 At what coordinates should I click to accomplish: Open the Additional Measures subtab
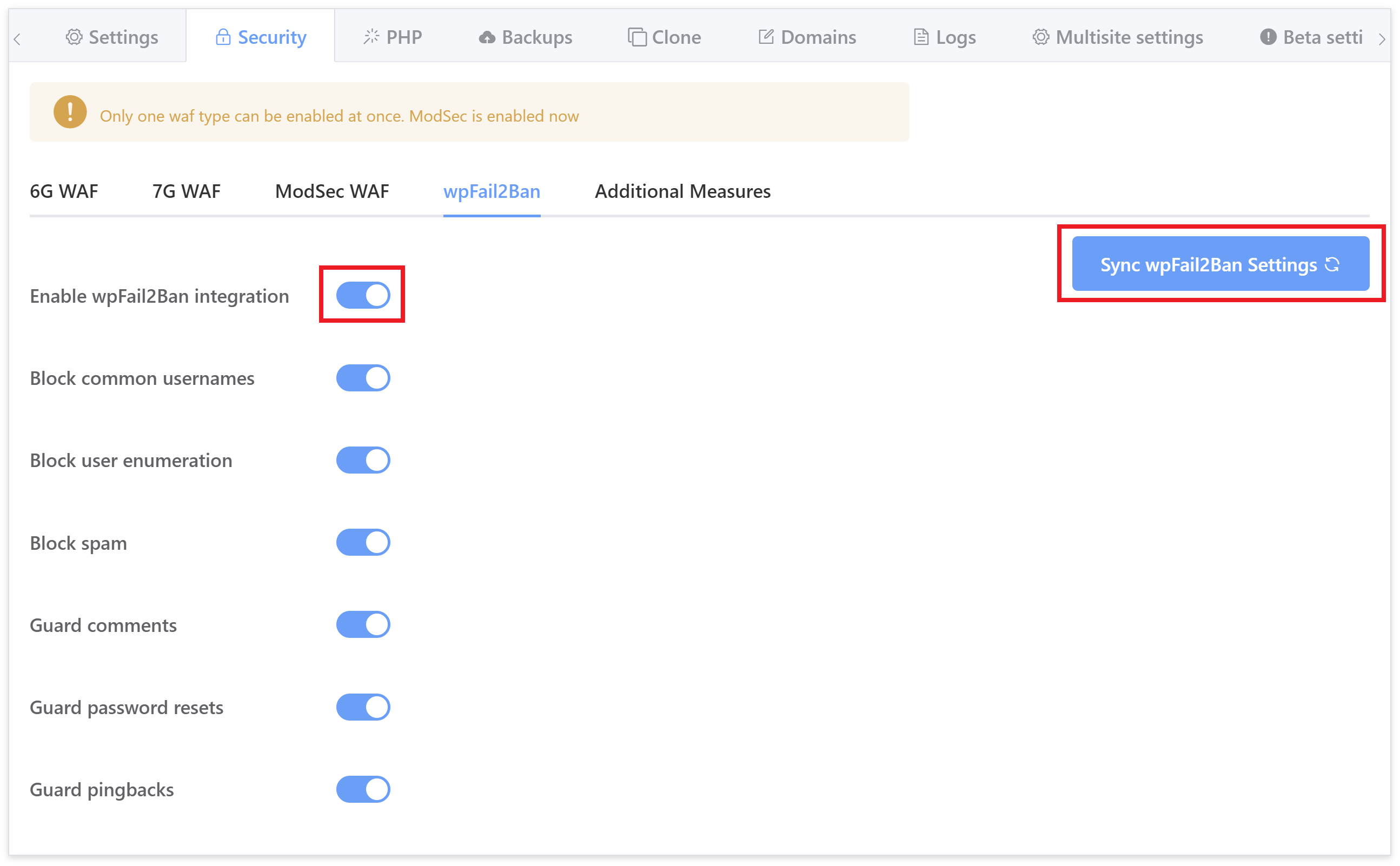(683, 191)
